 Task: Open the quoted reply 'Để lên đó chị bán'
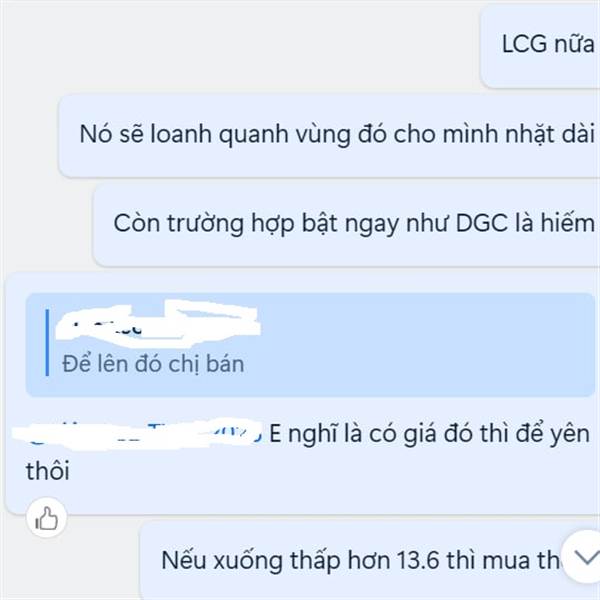(310, 344)
